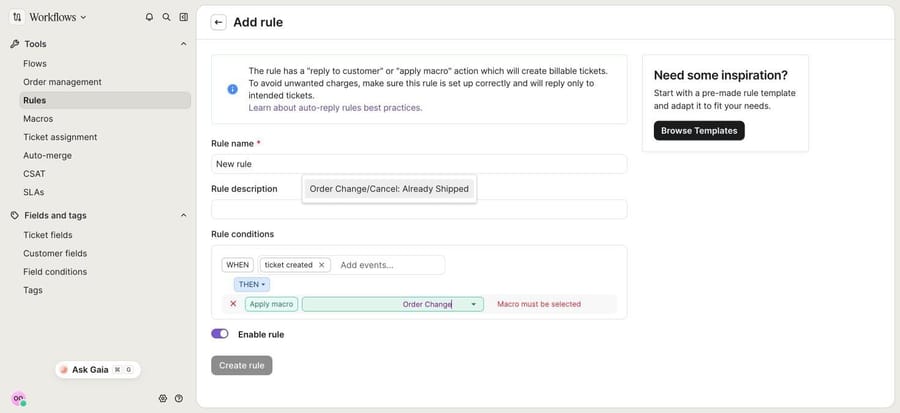Remove the ticket created event tag
The width and height of the screenshot is (900, 413).
[321, 265]
